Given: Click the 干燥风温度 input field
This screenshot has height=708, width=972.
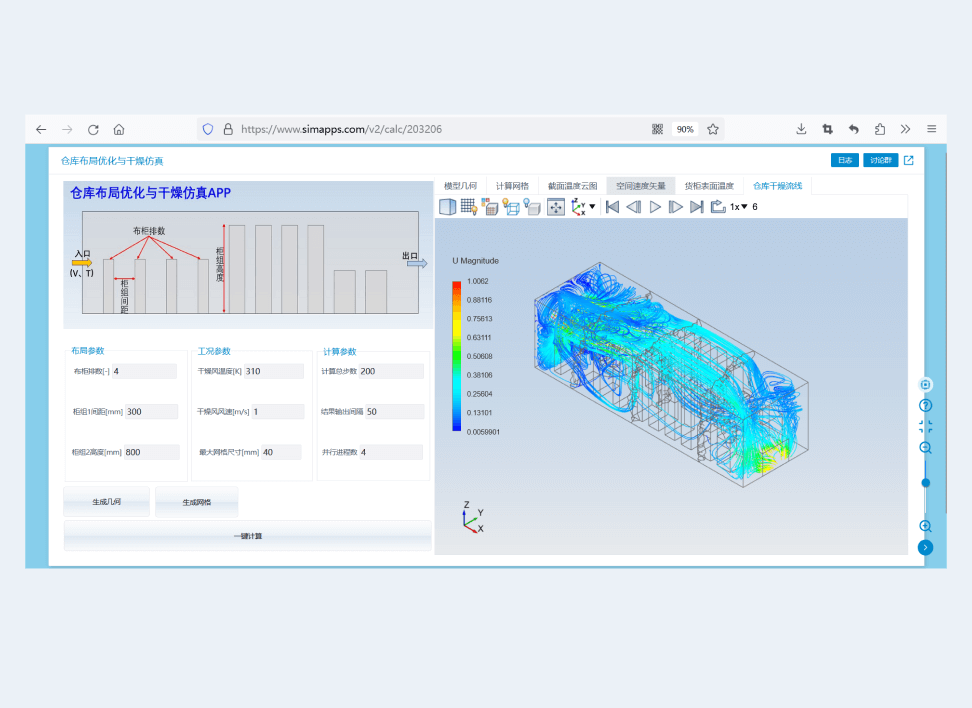Looking at the screenshot, I should (x=273, y=371).
